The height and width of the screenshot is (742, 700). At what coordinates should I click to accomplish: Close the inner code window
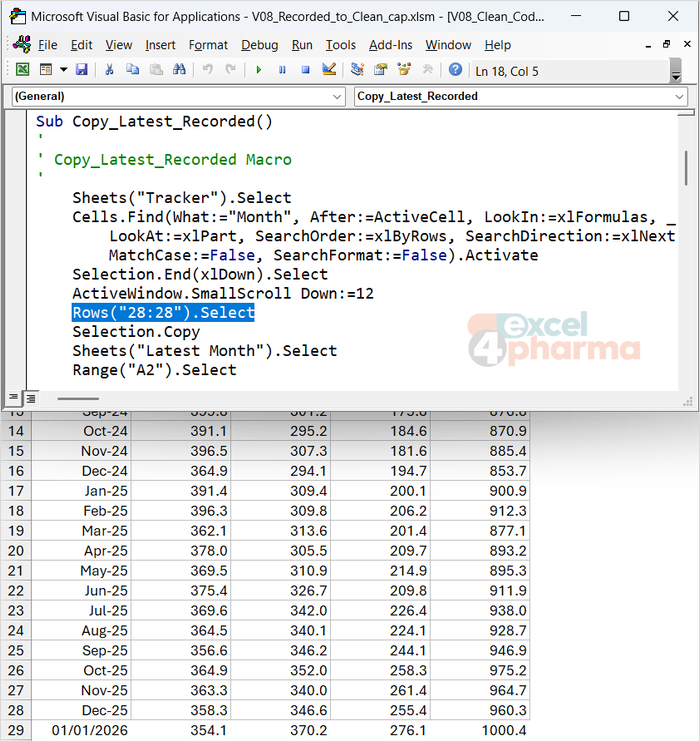tap(687, 44)
